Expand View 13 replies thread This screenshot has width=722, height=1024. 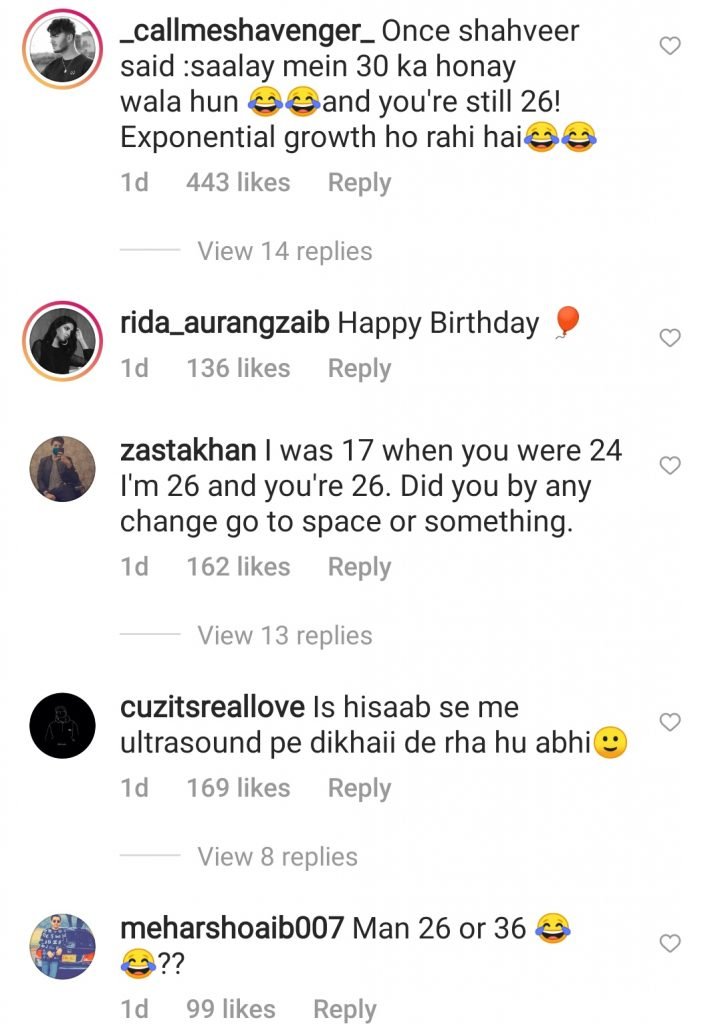point(284,635)
